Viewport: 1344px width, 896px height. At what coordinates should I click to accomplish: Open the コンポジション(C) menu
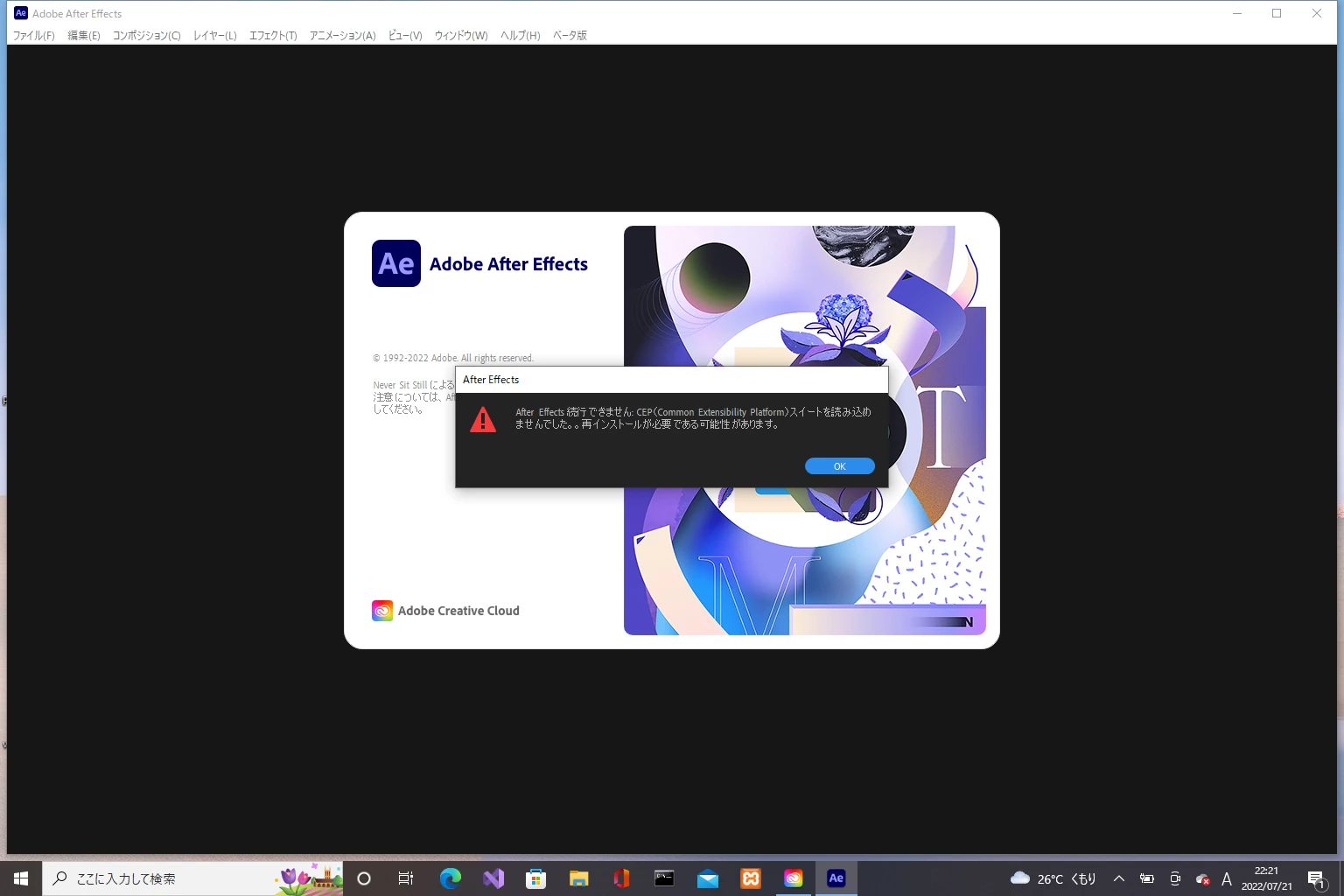146,36
